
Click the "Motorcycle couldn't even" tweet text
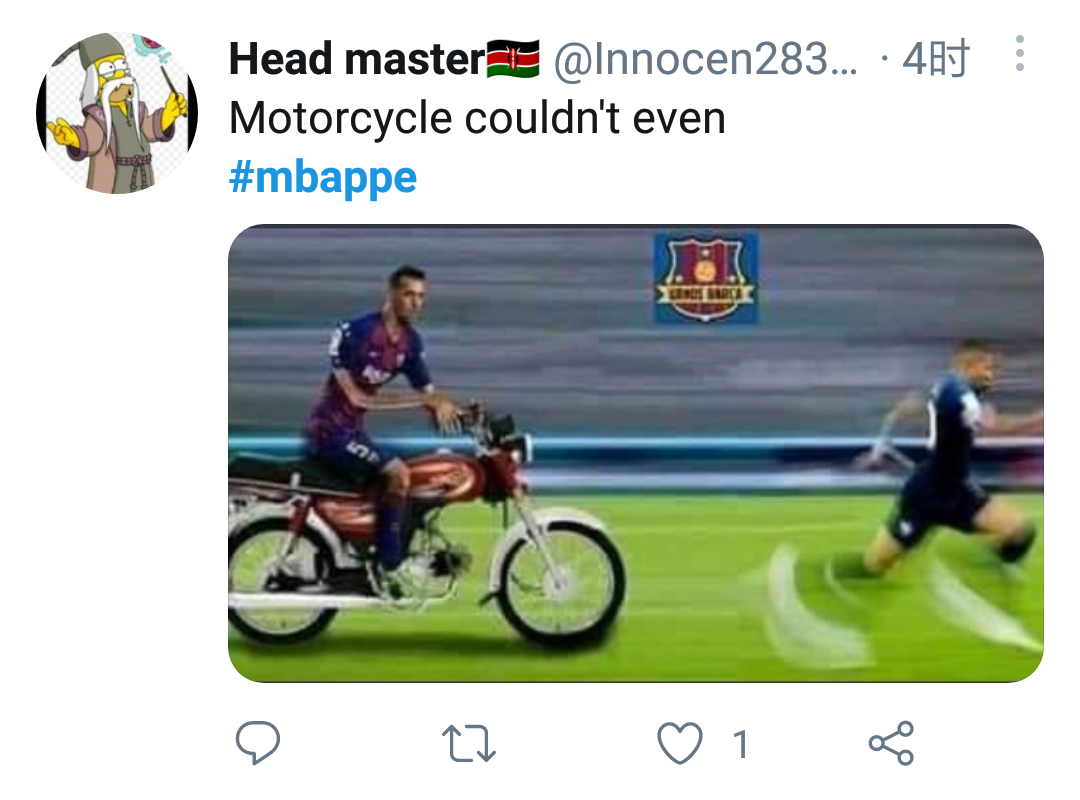476,119
